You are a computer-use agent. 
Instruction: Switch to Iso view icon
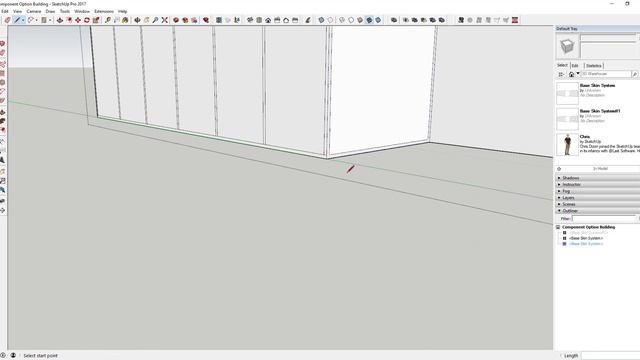point(250,20)
